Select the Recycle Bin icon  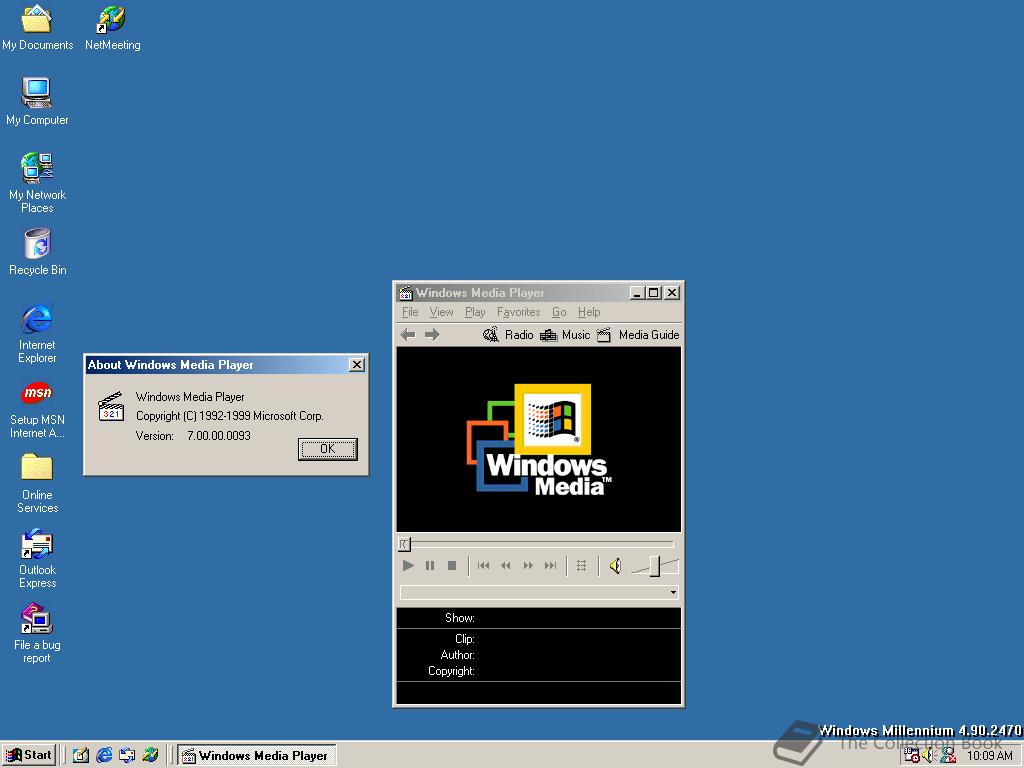(37, 252)
